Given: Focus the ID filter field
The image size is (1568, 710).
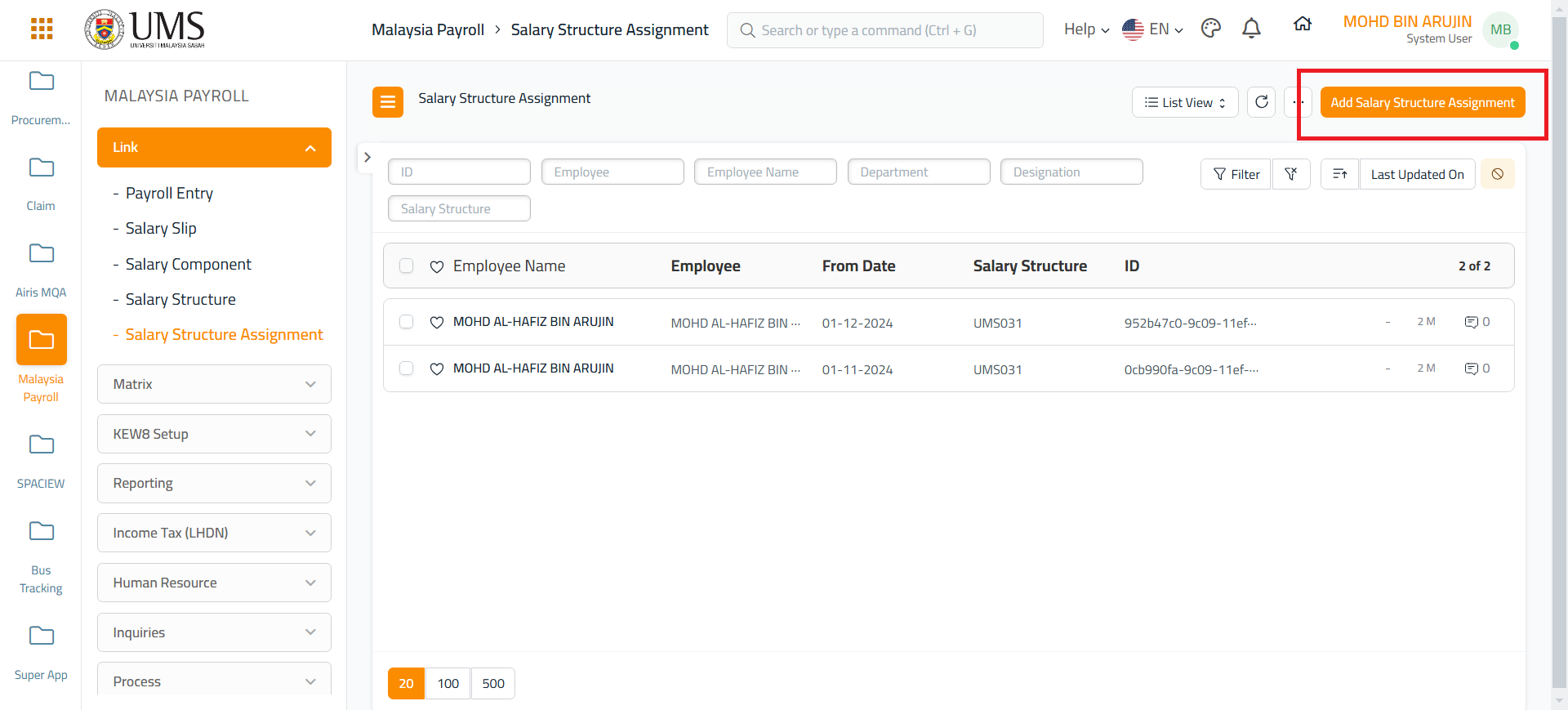Looking at the screenshot, I should [459, 172].
